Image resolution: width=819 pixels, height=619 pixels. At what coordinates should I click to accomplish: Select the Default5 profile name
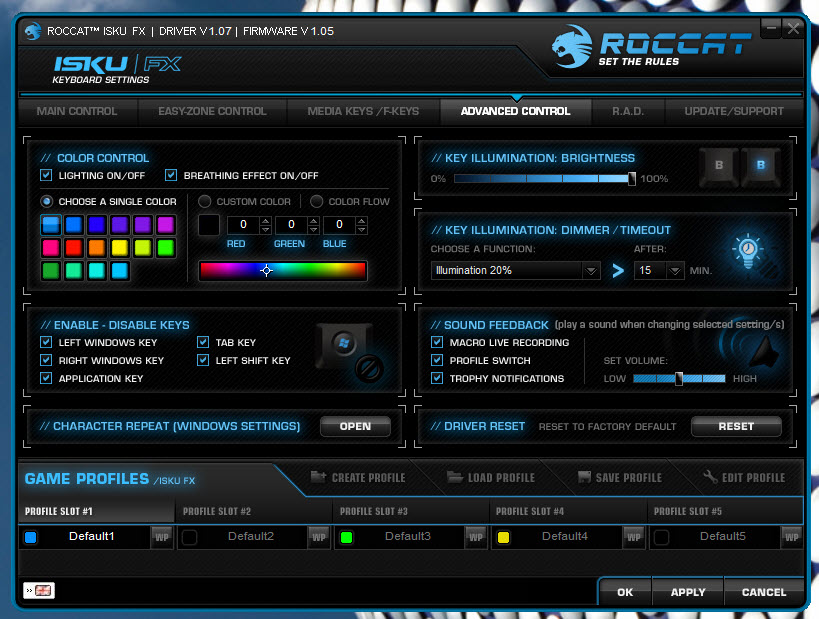pos(722,536)
